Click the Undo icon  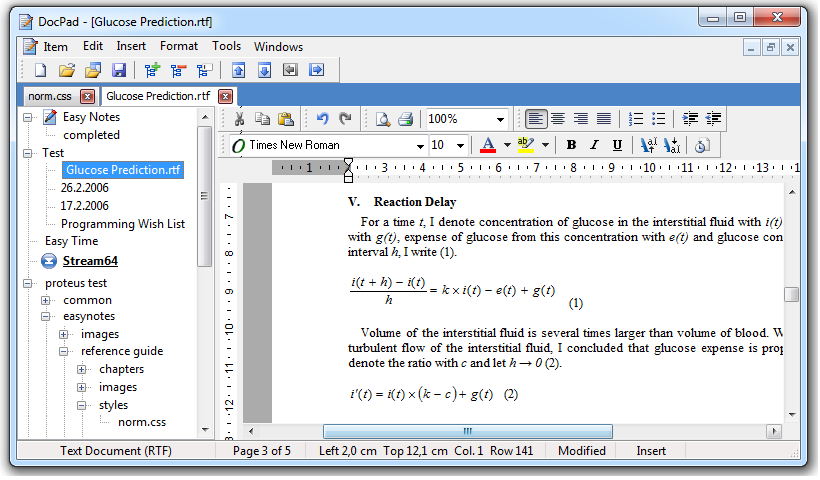(x=322, y=119)
